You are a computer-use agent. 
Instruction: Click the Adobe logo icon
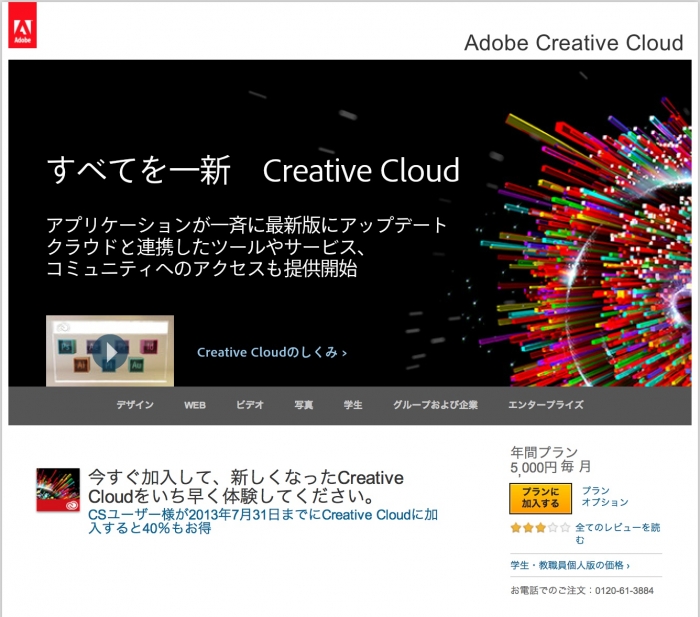coord(22,25)
